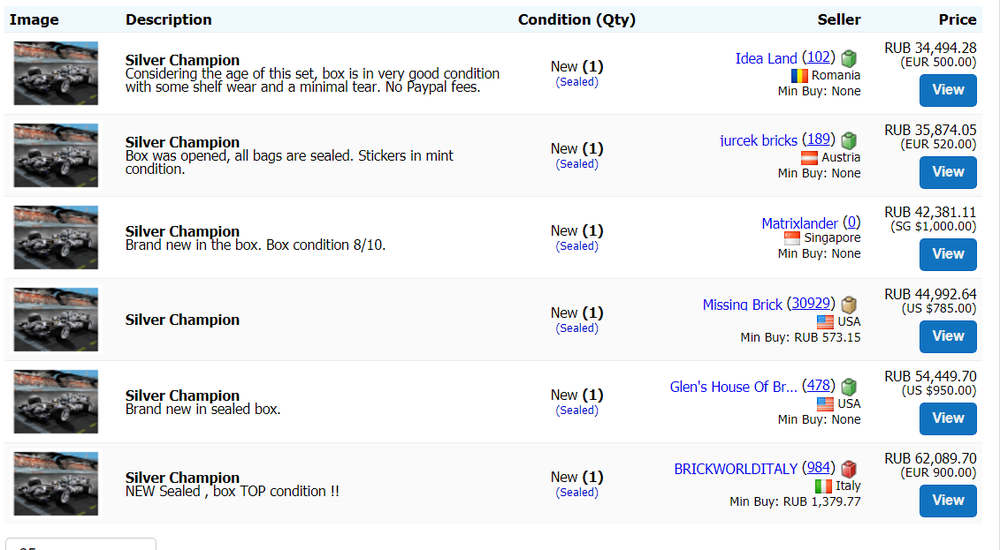The height and width of the screenshot is (550, 1000).
Task: Click the first Silver Champion thumbnail image
Action: click(56, 73)
